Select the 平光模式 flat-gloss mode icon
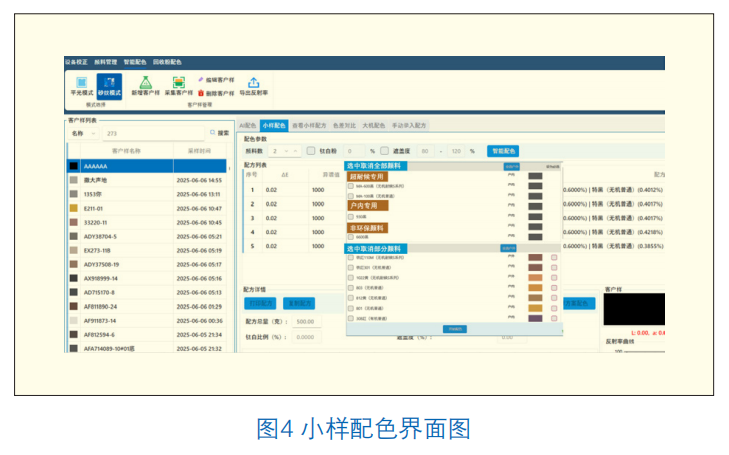The height and width of the screenshot is (455, 729). [x=81, y=83]
